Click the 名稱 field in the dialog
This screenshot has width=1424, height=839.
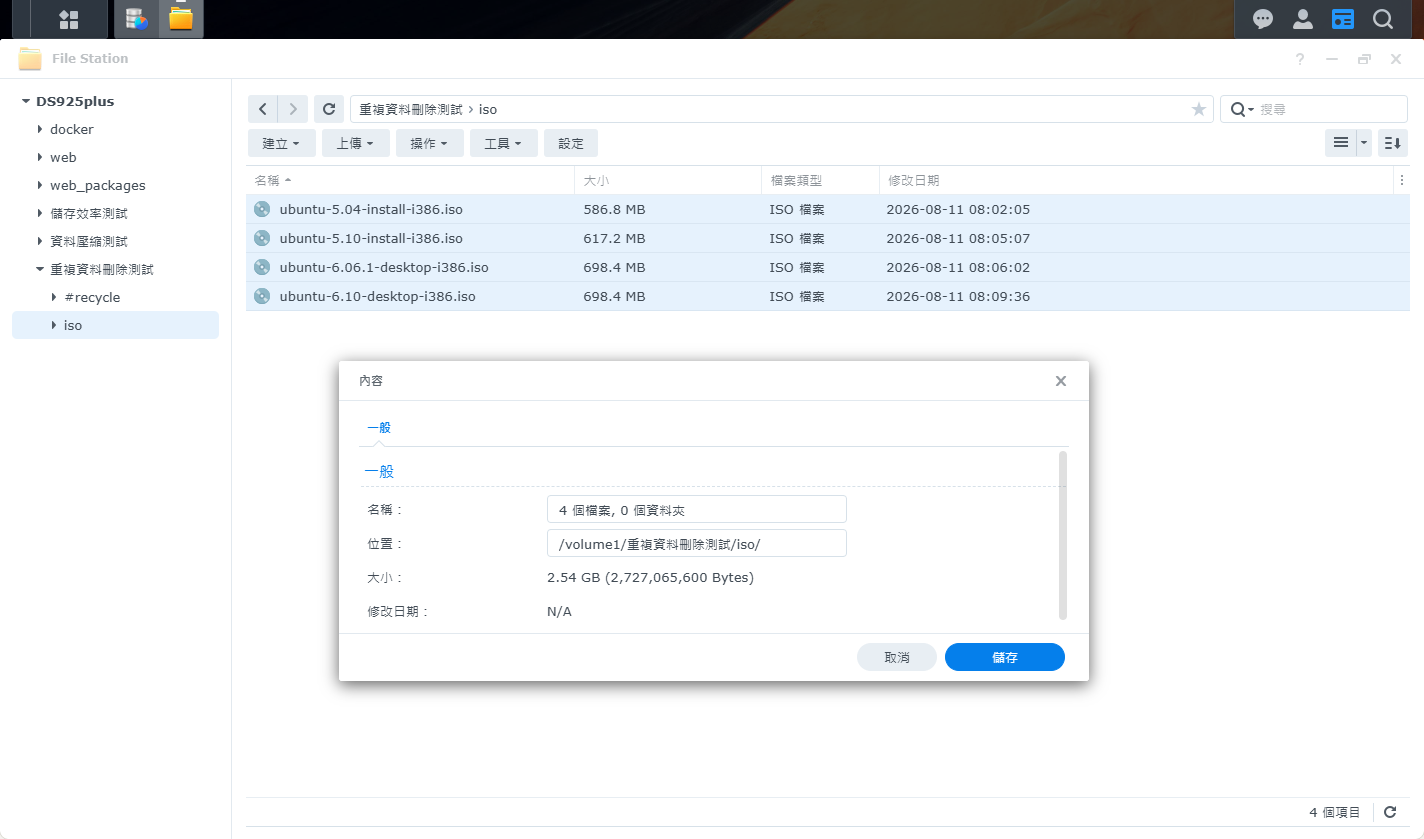point(697,509)
